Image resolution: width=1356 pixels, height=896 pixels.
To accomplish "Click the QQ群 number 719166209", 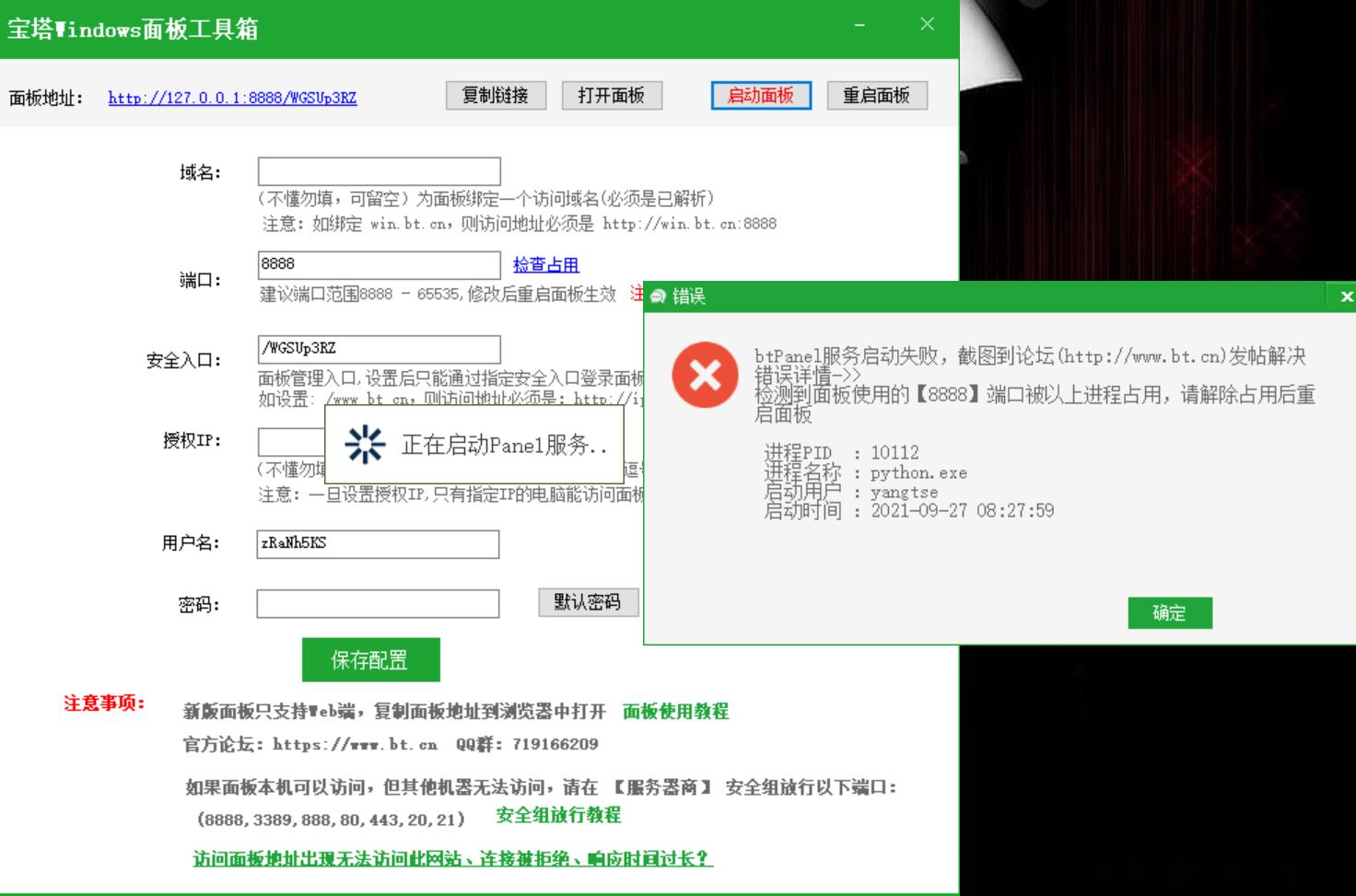I will point(555,744).
